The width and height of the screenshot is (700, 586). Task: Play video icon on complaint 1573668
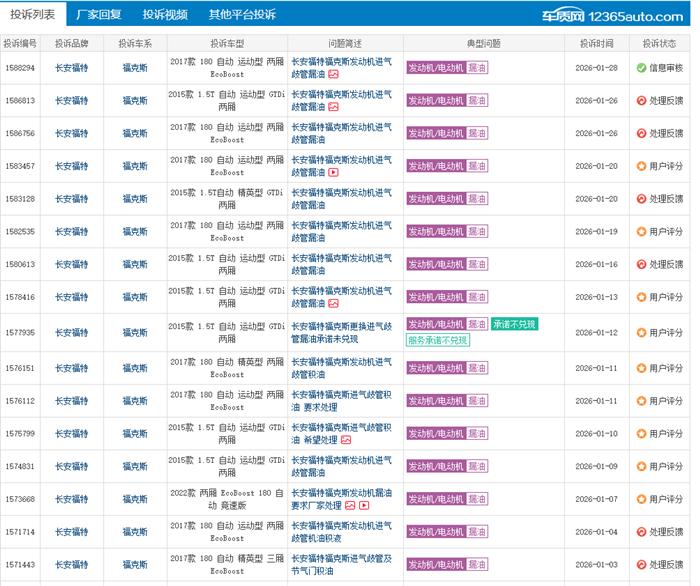(364, 505)
